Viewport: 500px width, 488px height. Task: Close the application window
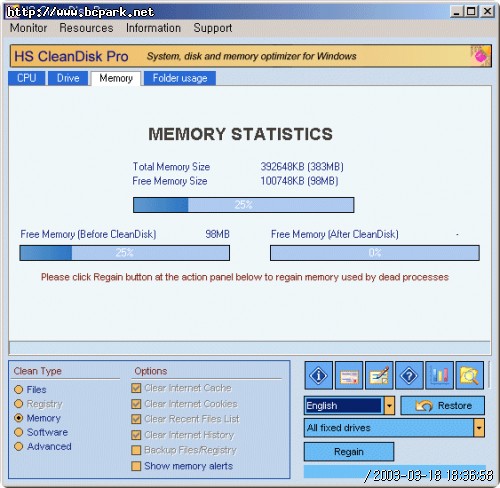[487, 12]
